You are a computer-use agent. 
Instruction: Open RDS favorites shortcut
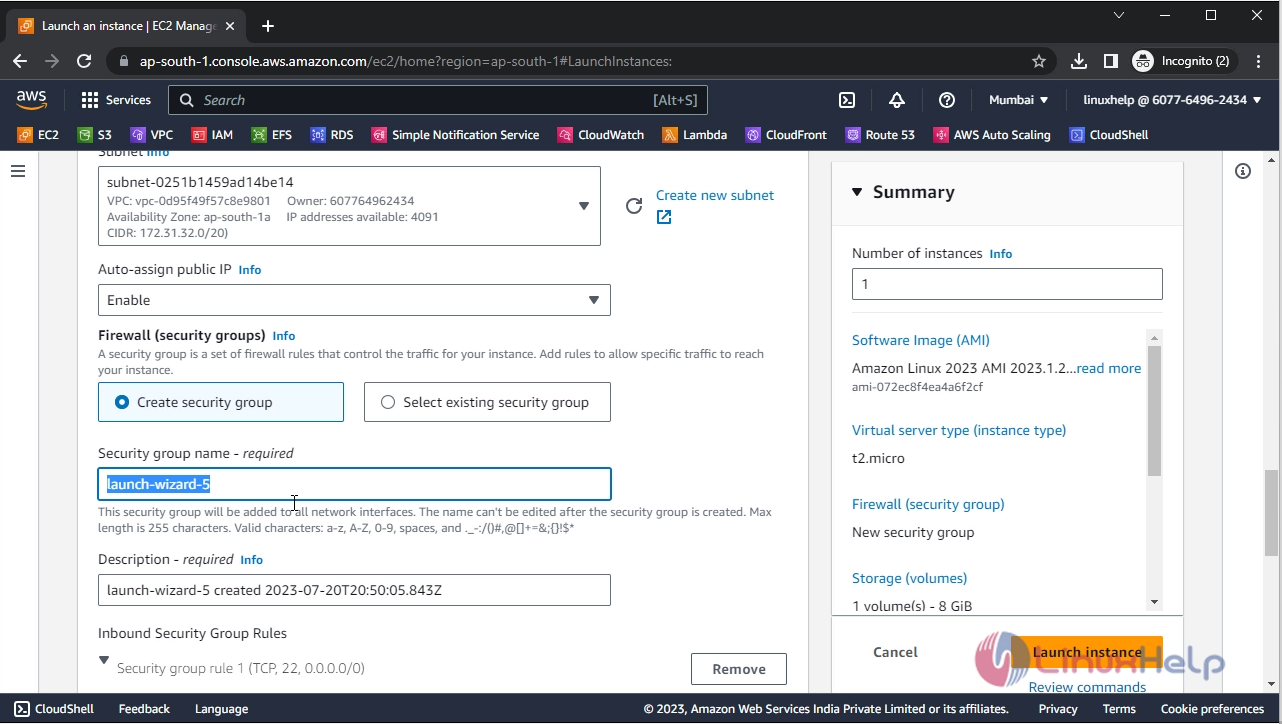(332, 135)
